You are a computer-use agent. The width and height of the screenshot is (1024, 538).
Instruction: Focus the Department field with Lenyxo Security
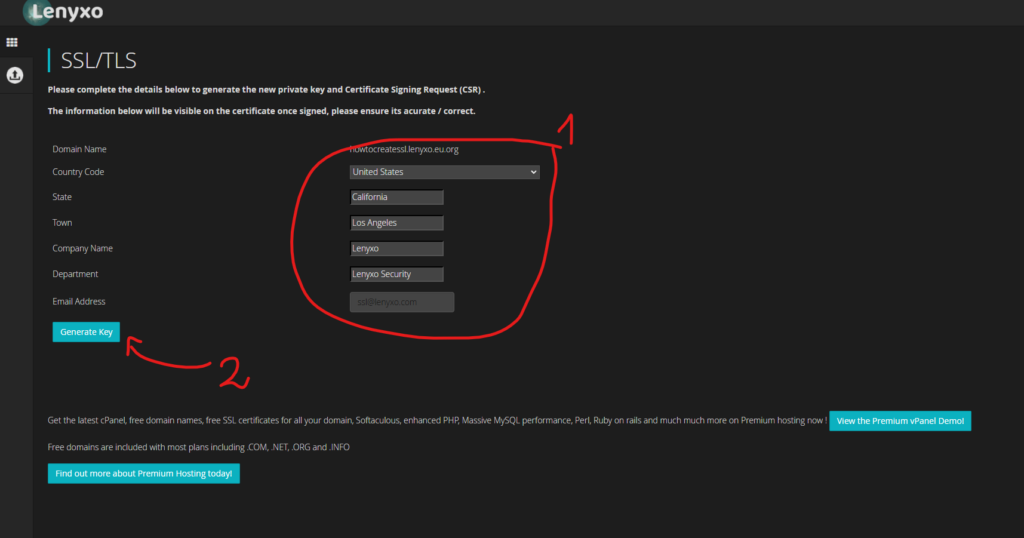396,274
